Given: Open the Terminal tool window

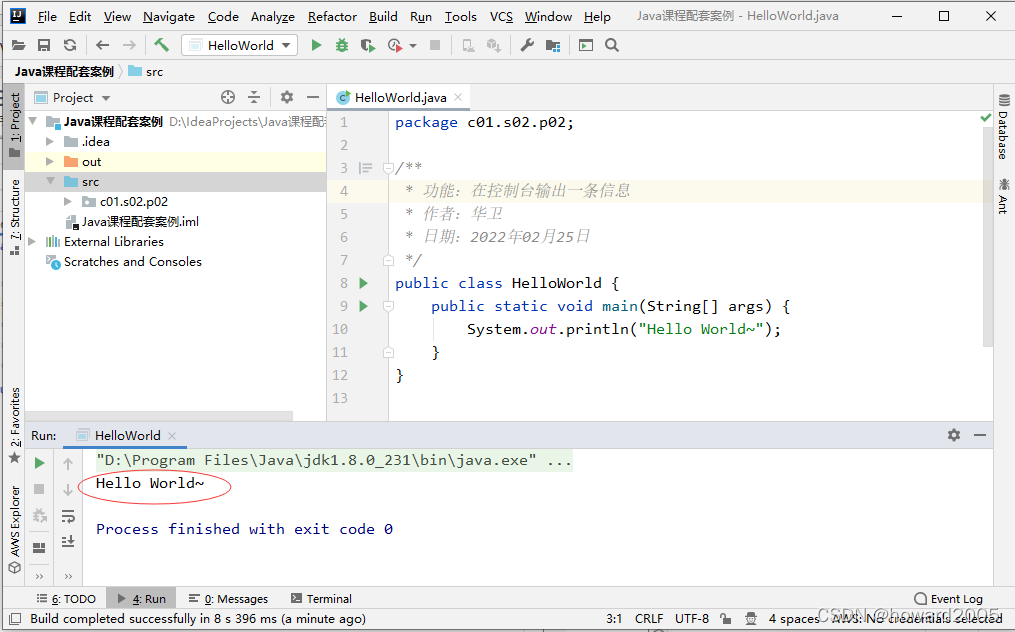Looking at the screenshot, I should [x=322, y=599].
